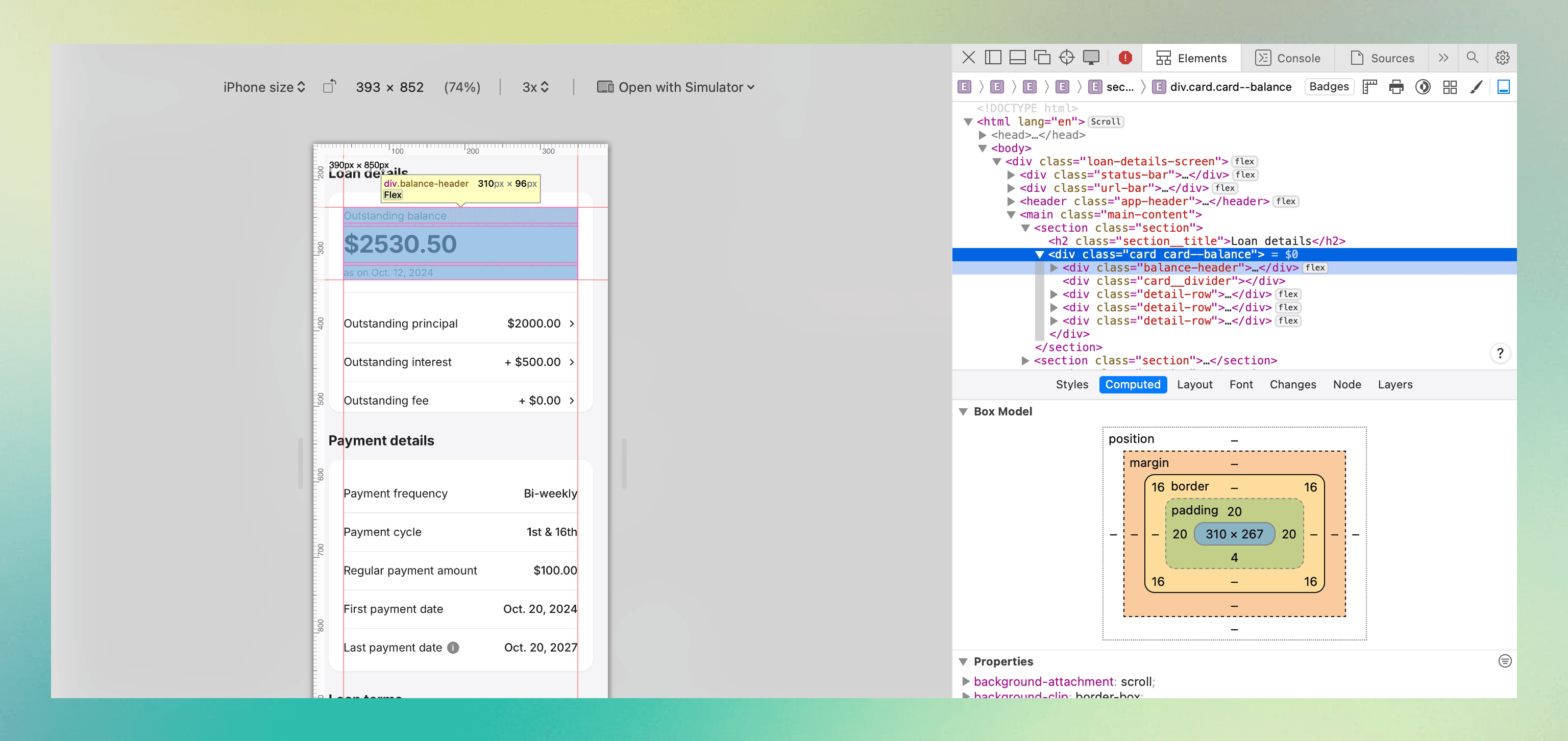Click the search magnifier icon

click(1472, 58)
